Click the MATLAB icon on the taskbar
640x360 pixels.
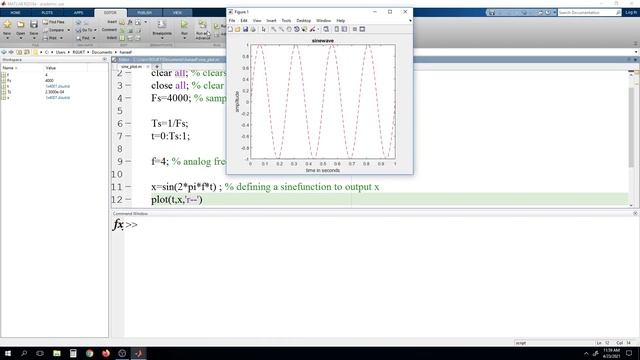138,353
